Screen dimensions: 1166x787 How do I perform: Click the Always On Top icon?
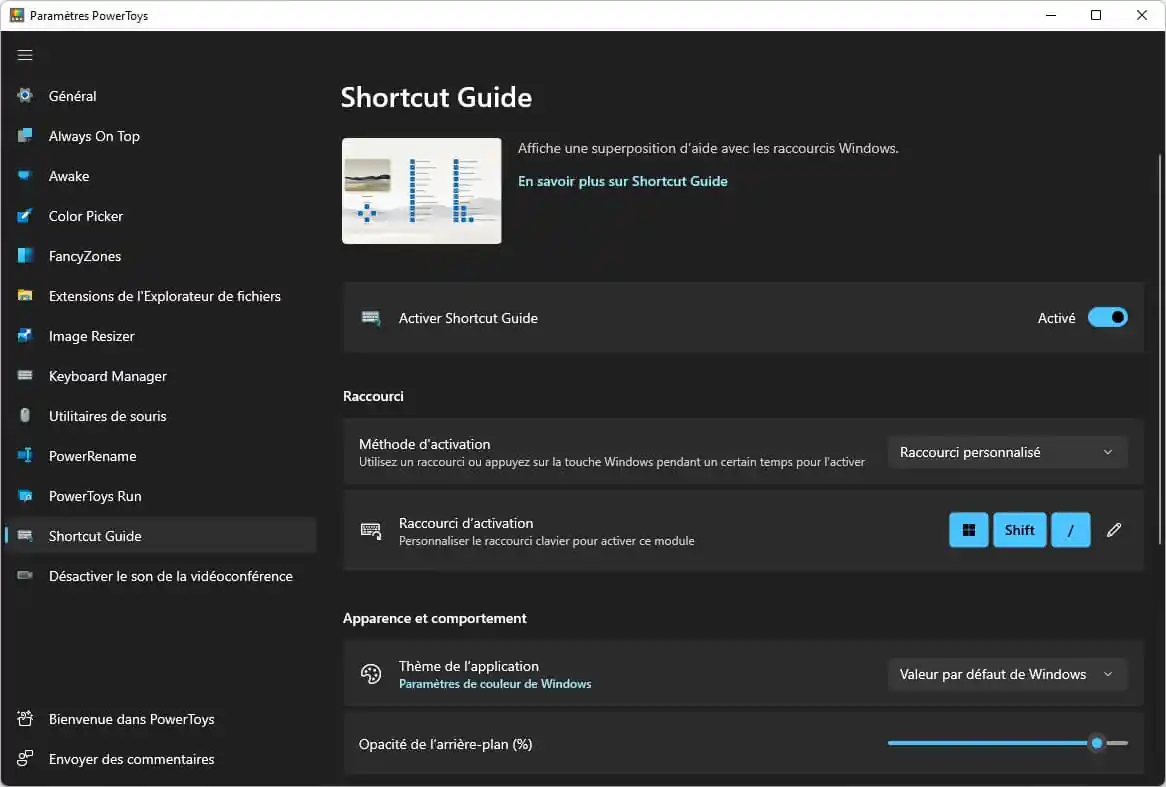(25, 135)
